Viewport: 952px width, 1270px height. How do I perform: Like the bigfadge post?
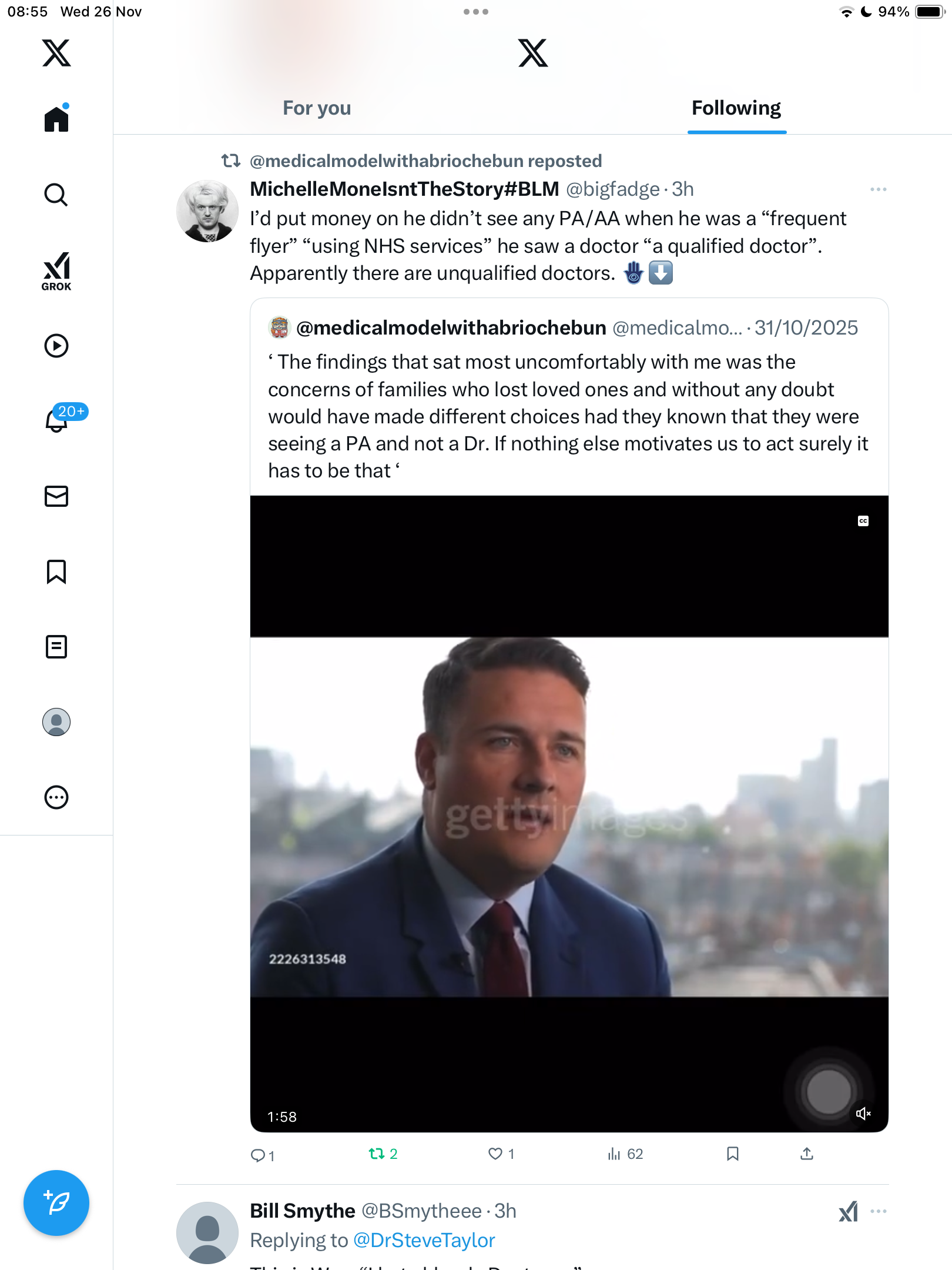(496, 1154)
